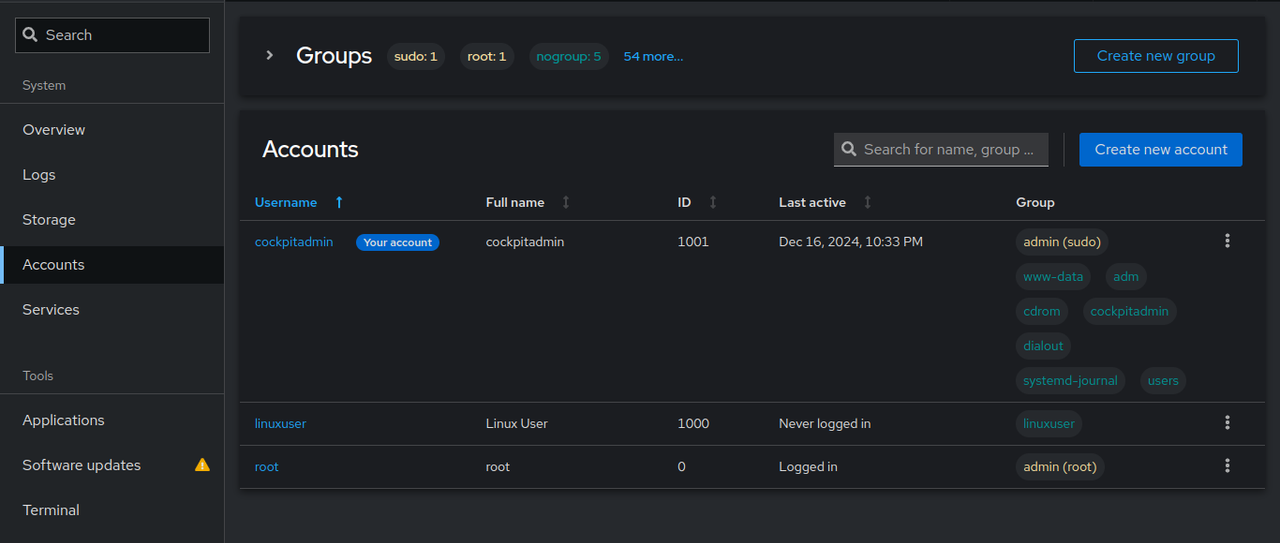Open the Logs page

(x=112, y=175)
